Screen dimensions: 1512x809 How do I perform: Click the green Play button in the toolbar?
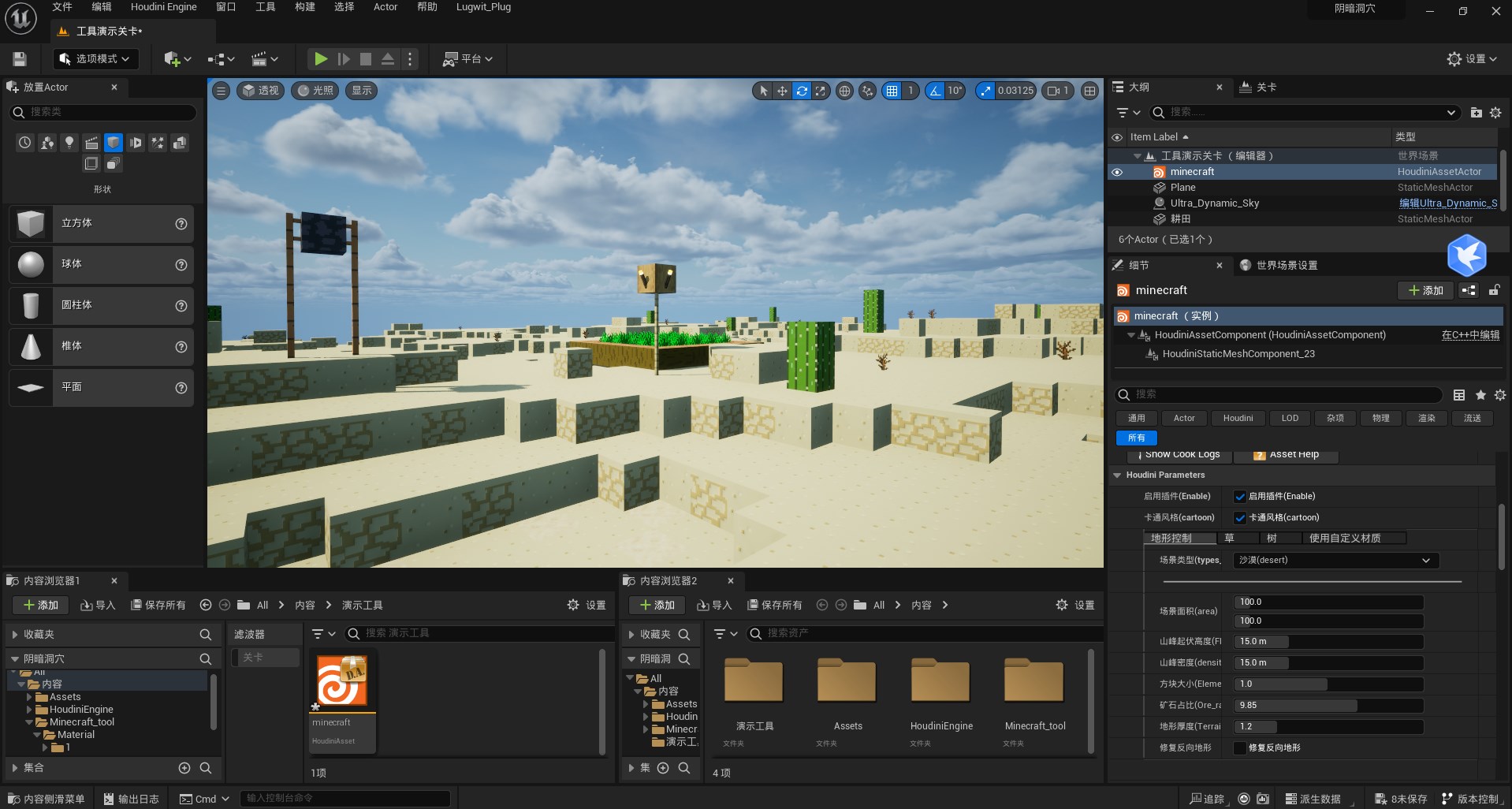321,59
